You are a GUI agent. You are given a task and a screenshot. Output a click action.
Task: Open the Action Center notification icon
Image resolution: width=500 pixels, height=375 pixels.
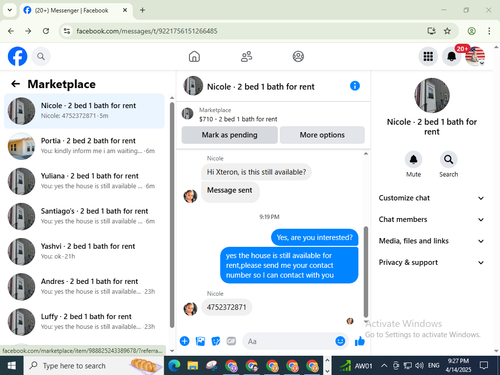(484, 366)
